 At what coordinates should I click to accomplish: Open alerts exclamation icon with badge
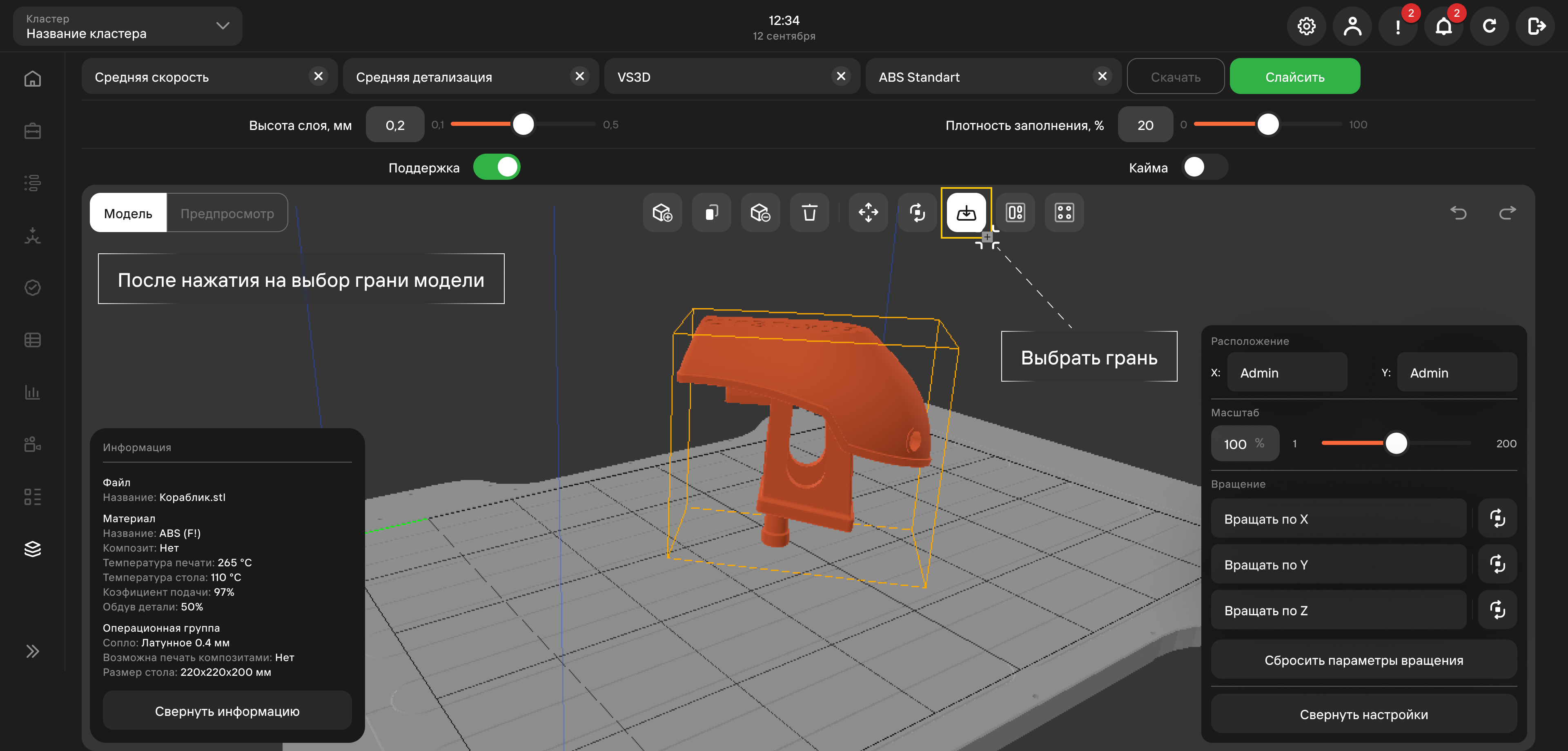(x=1398, y=26)
